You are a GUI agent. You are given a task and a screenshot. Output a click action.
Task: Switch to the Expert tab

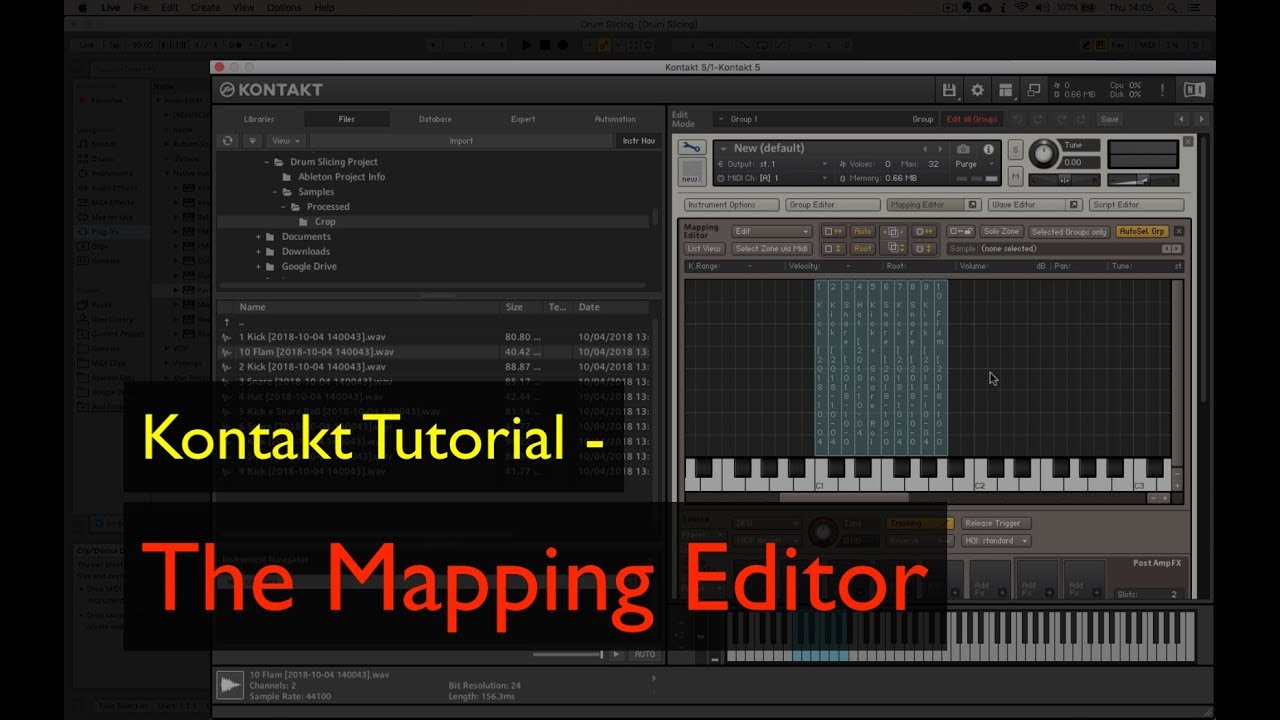coord(523,119)
